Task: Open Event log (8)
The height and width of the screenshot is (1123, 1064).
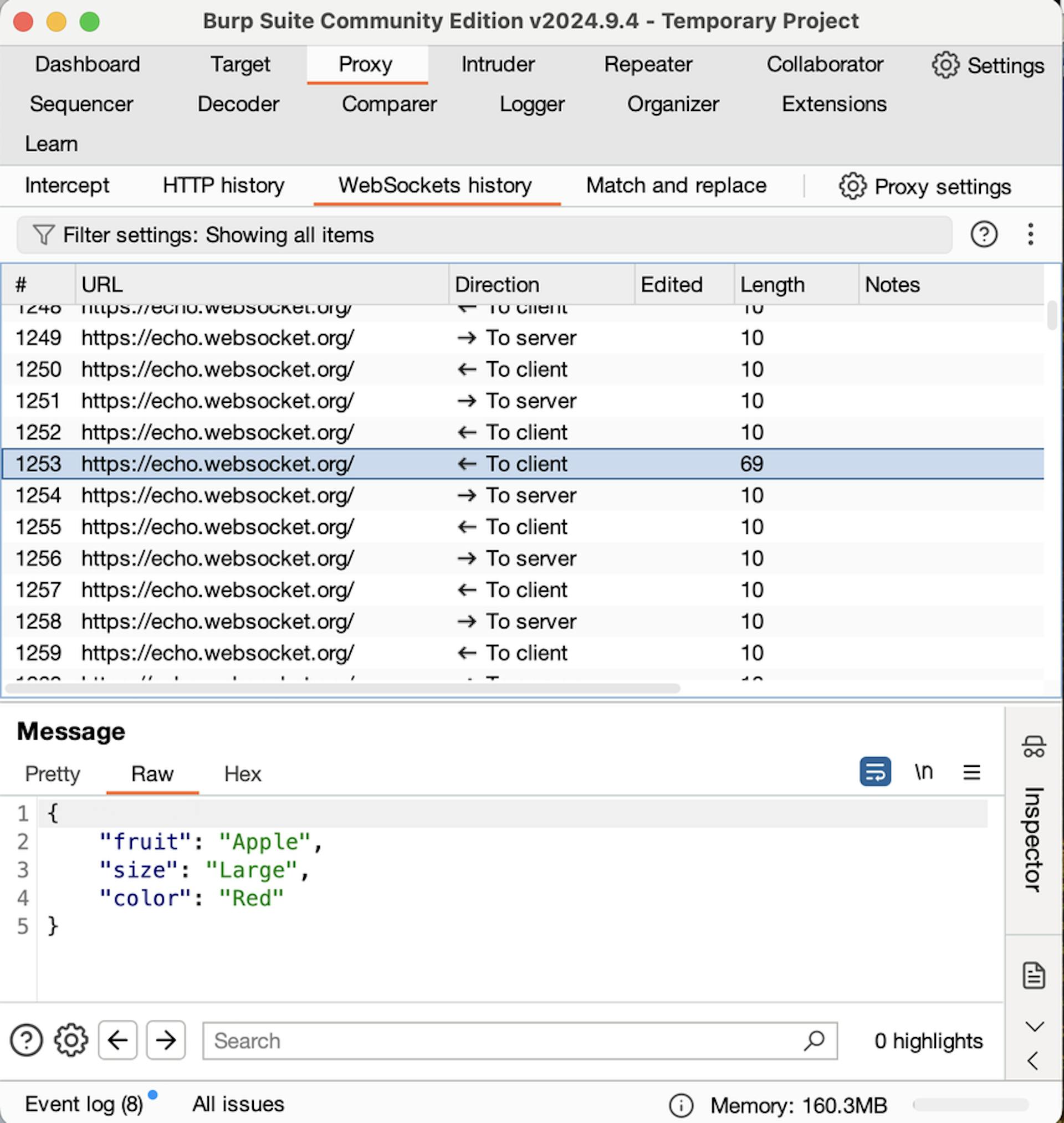Action: [x=84, y=1104]
